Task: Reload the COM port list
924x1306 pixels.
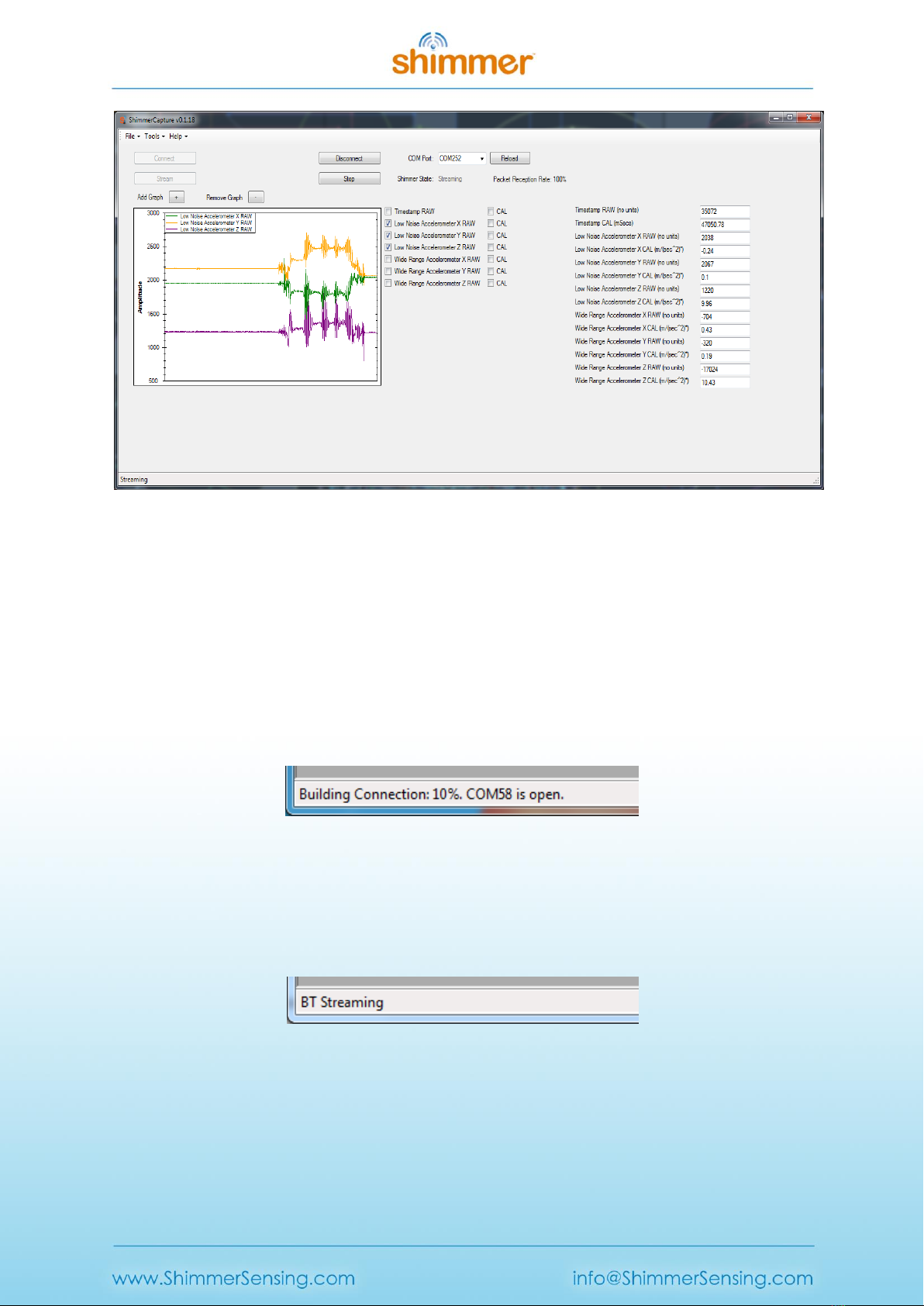Action: point(510,158)
